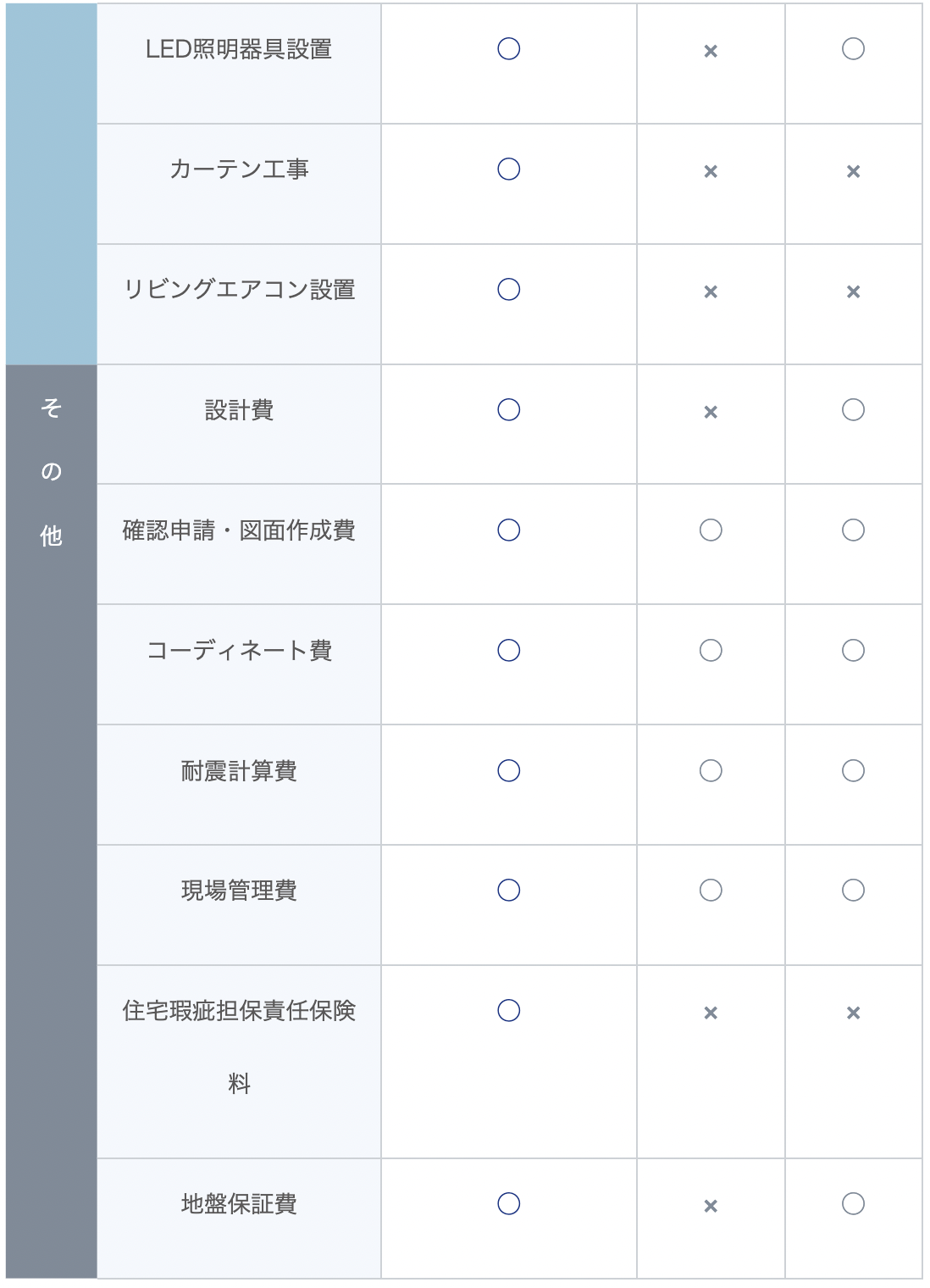Viewport: 930px width, 1288px height.
Task: Select the blue circle for 住宅瑕疵担保責任保険料
Action: (508, 1011)
